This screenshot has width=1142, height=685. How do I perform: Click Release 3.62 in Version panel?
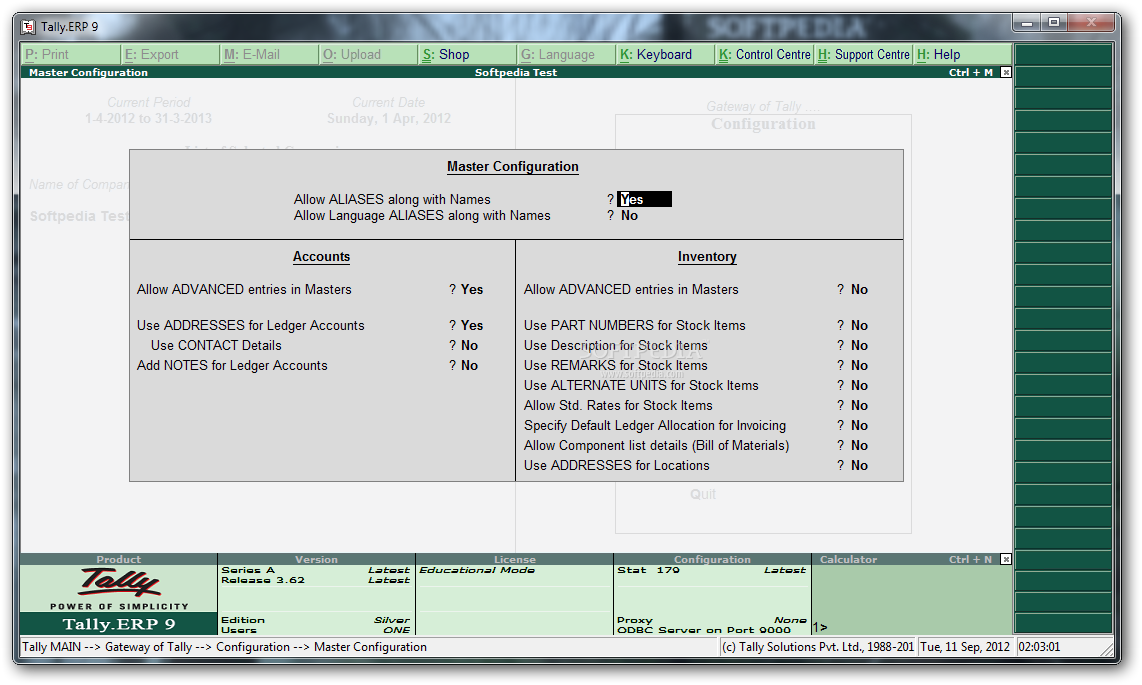click(x=263, y=580)
